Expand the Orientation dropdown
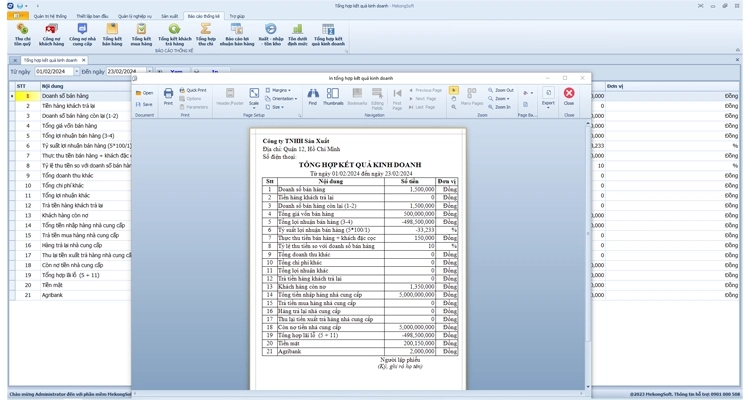Screen dimensions: 750x400 coord(283,99)
